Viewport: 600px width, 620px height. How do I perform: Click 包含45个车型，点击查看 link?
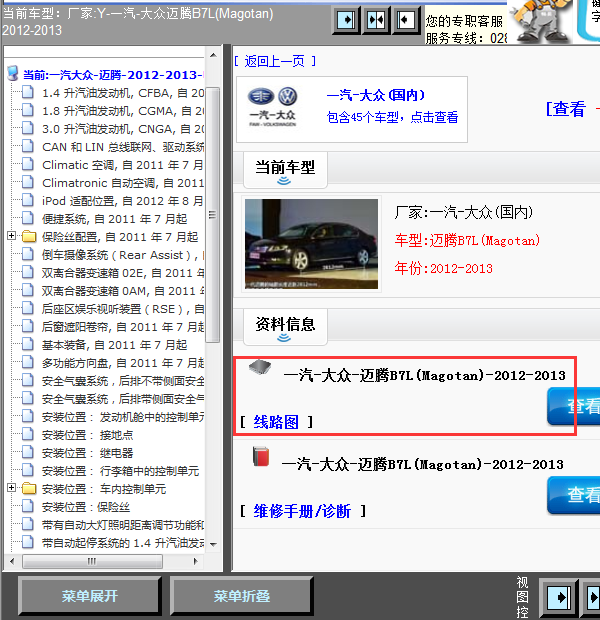click(392, 117)
